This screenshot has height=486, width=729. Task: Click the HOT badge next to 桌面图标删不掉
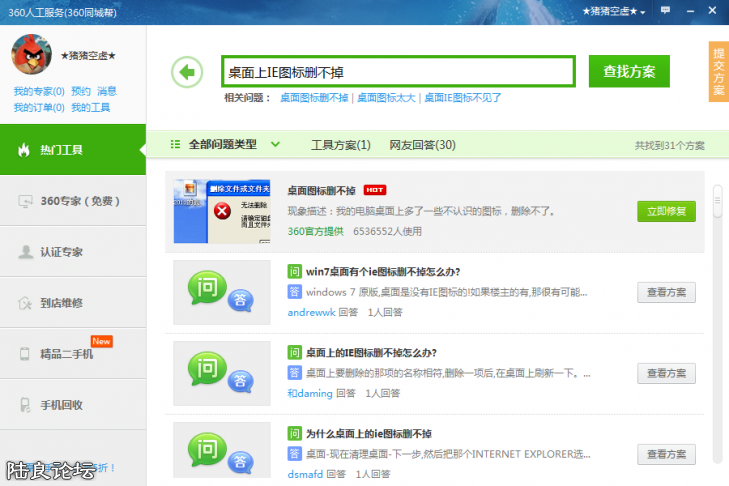click(375, 190)
